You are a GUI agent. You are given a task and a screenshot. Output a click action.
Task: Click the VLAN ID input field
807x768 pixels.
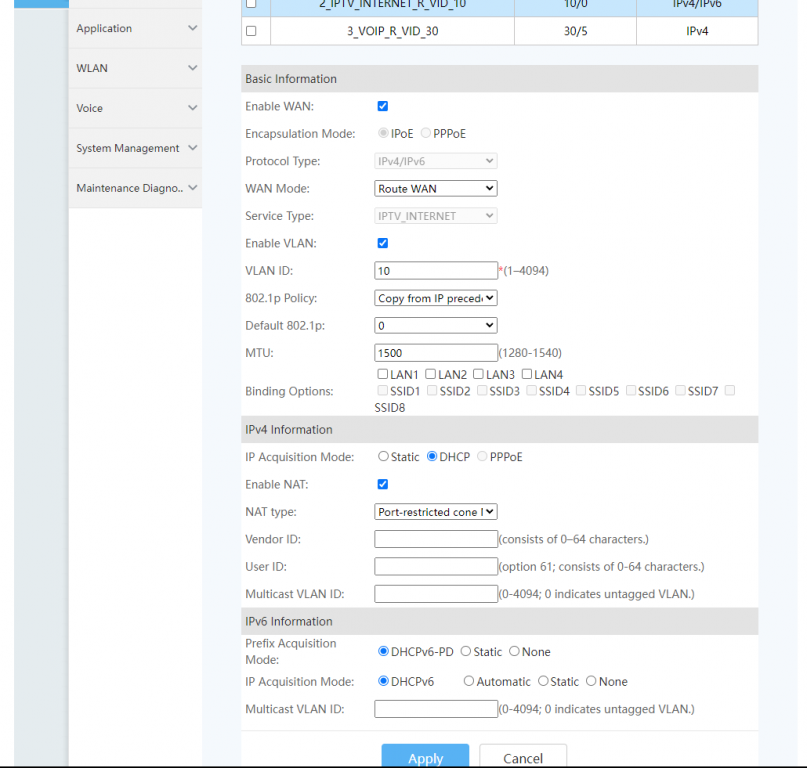[436, 270]
